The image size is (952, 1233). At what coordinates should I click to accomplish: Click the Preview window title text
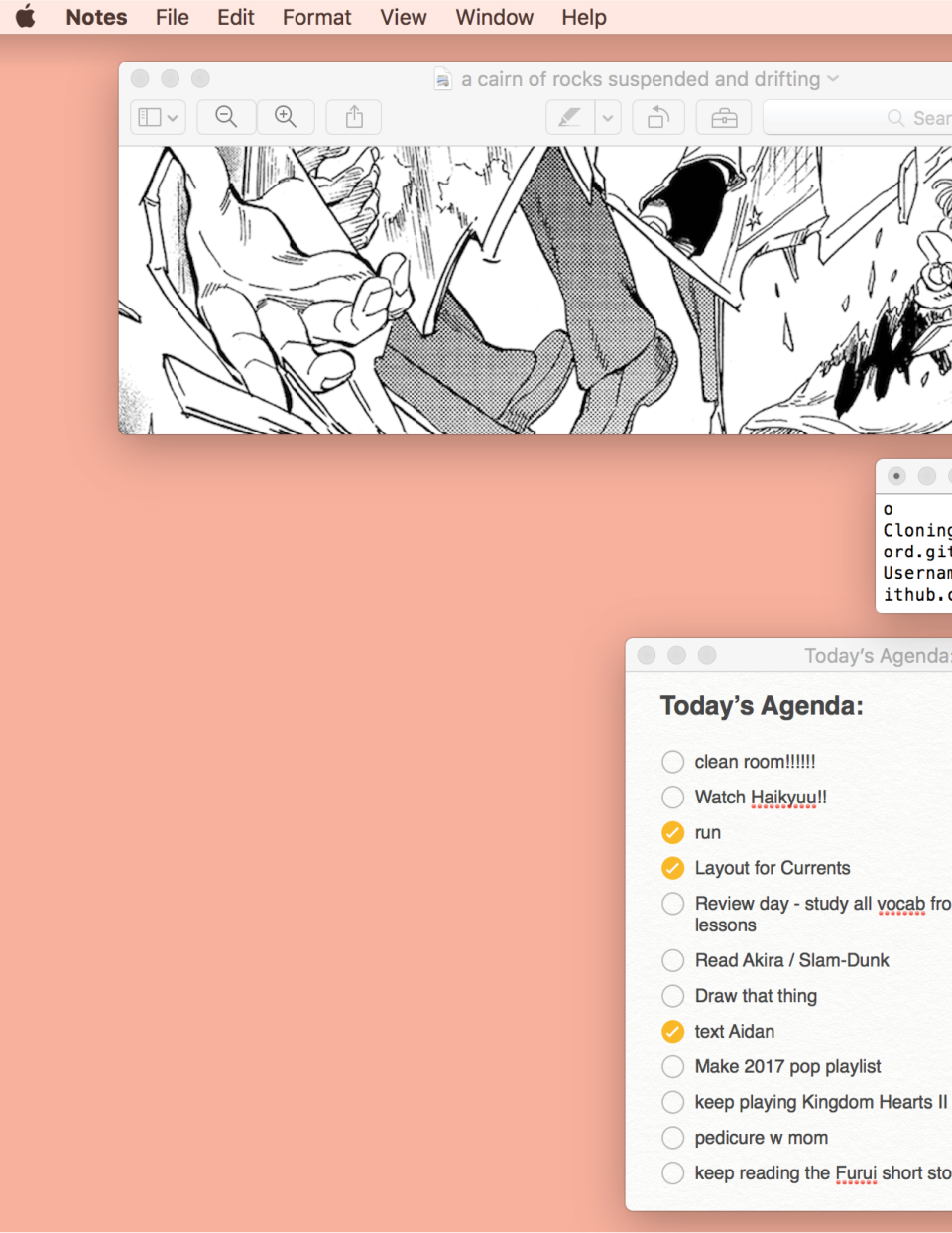(641, 79)
